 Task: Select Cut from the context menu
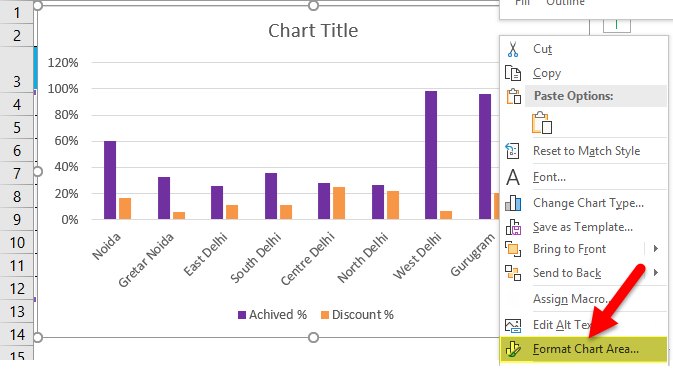(x=543, y=49)
